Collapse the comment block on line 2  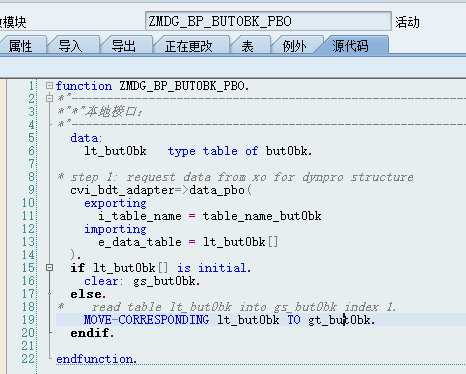tap(49, 98)
